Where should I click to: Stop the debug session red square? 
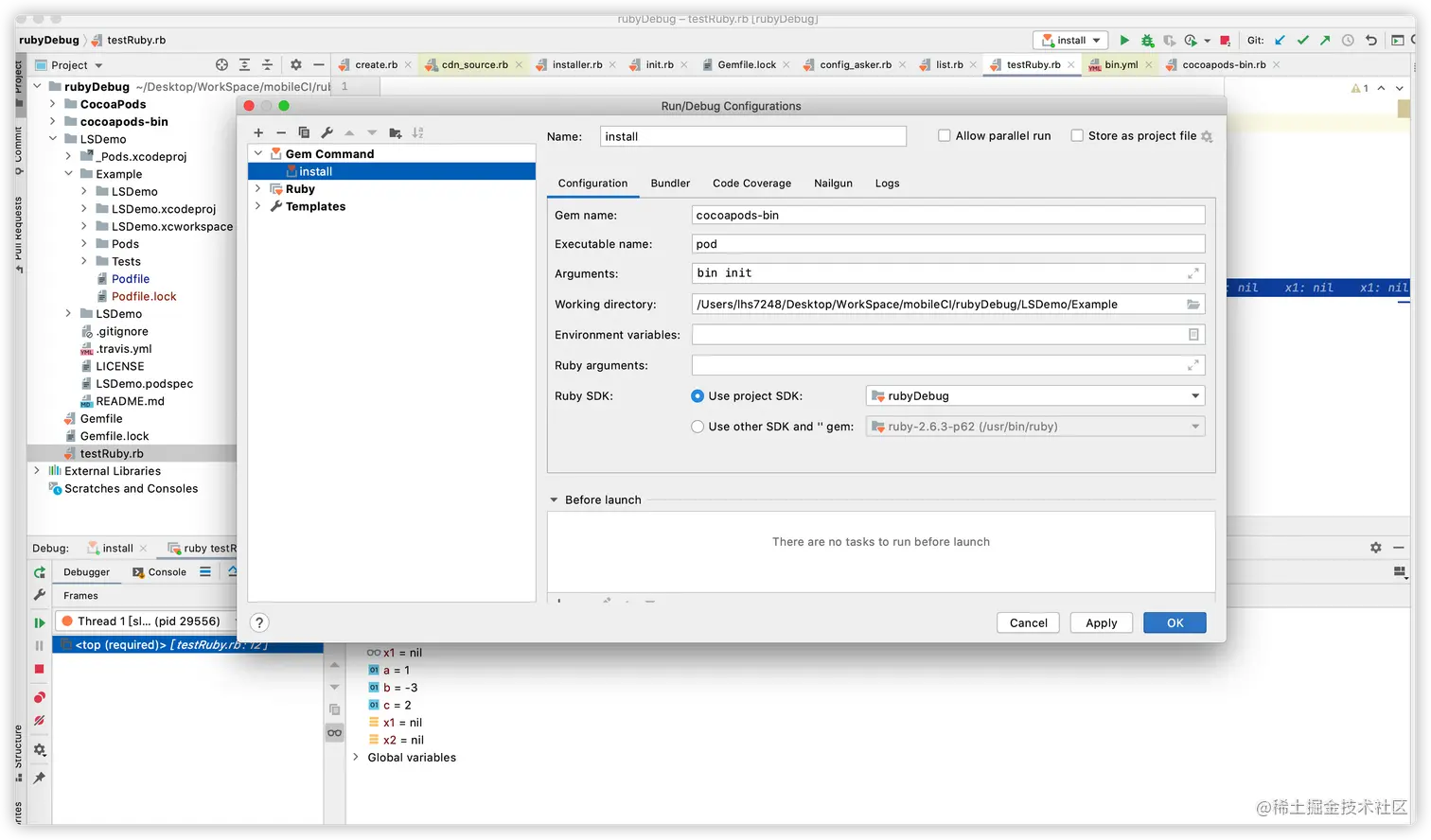click(40, 669)
